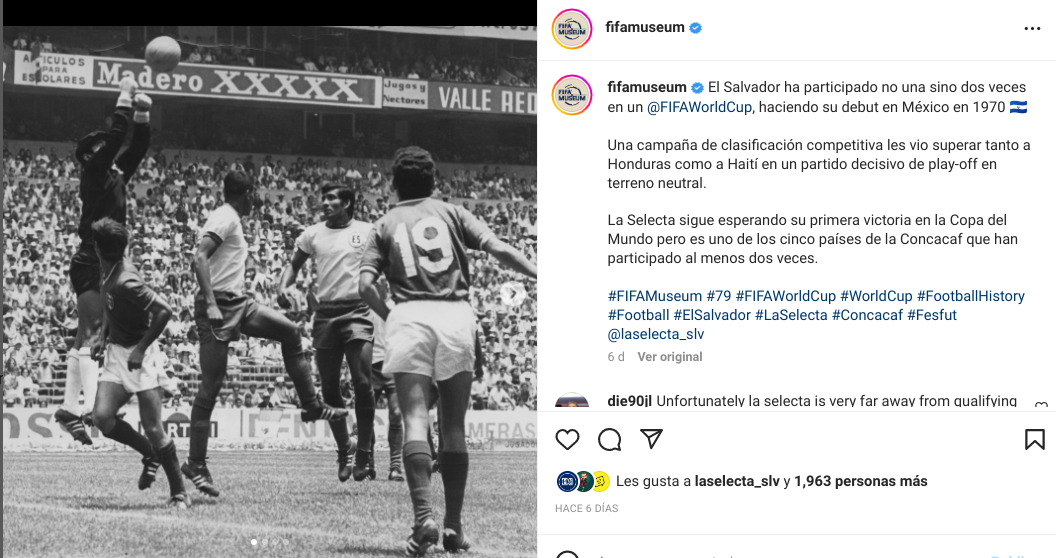Open the fifamuseum username in header
Image resolution: width=1056 pixels, height=558 pixels.
(x=645, y=28)
